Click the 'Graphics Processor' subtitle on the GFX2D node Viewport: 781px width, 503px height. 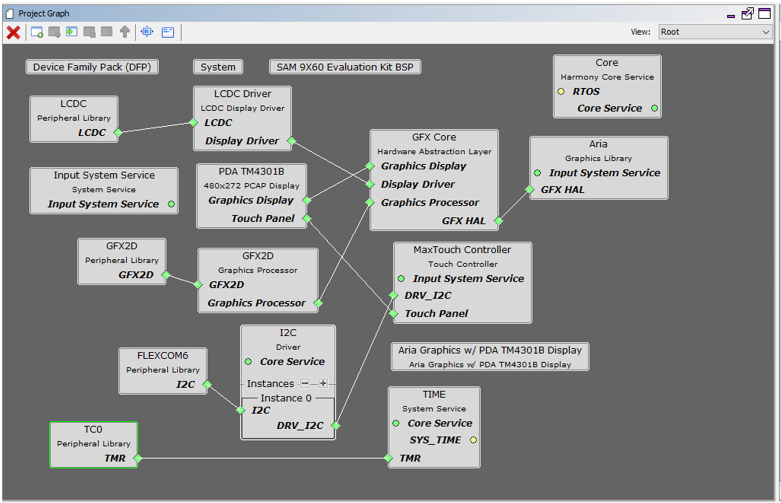[258, 270]
